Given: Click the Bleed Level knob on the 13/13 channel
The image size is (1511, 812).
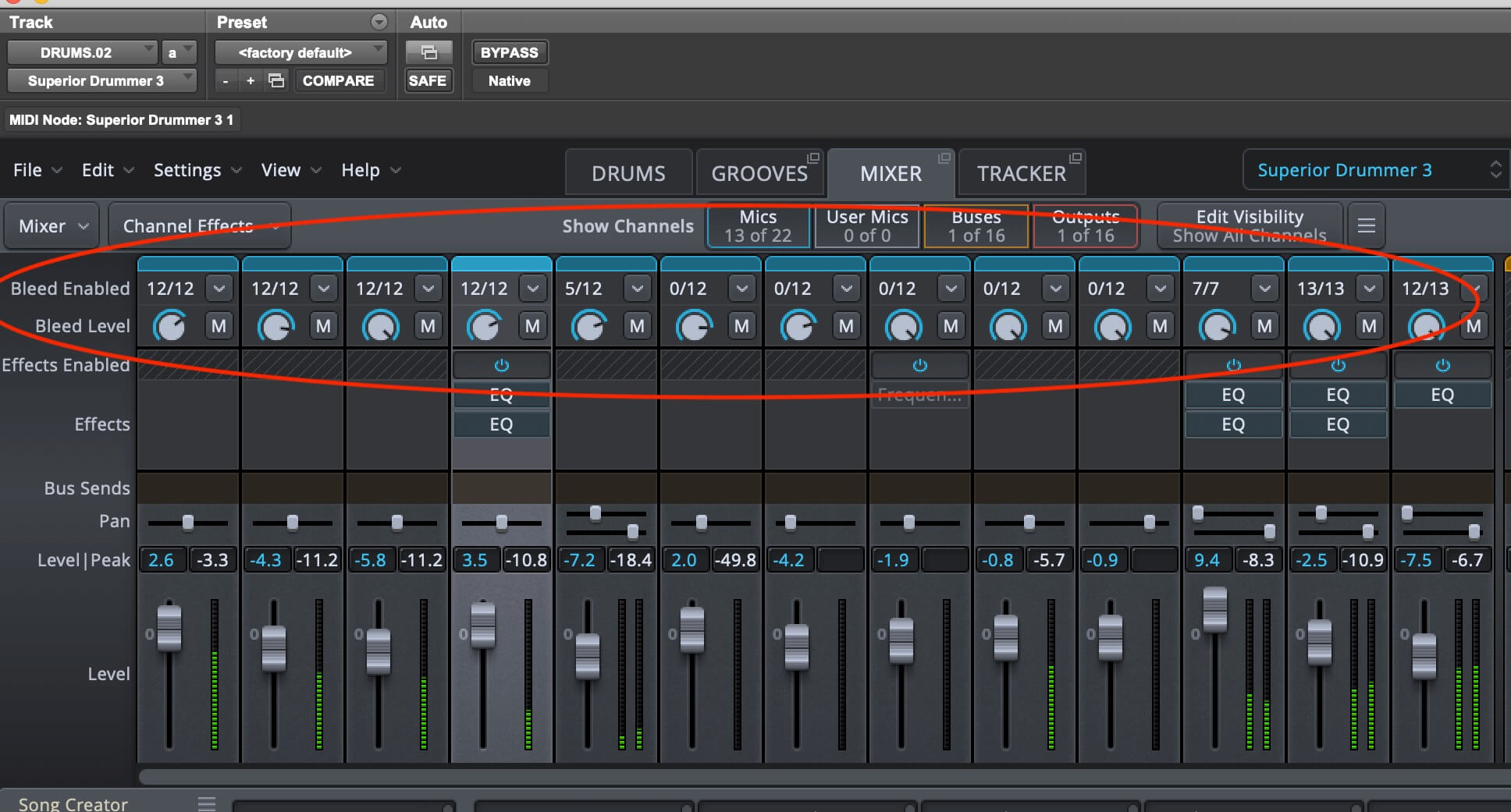Looking at the screenshot, I should pyautogui.click(x=1321, y=326).
